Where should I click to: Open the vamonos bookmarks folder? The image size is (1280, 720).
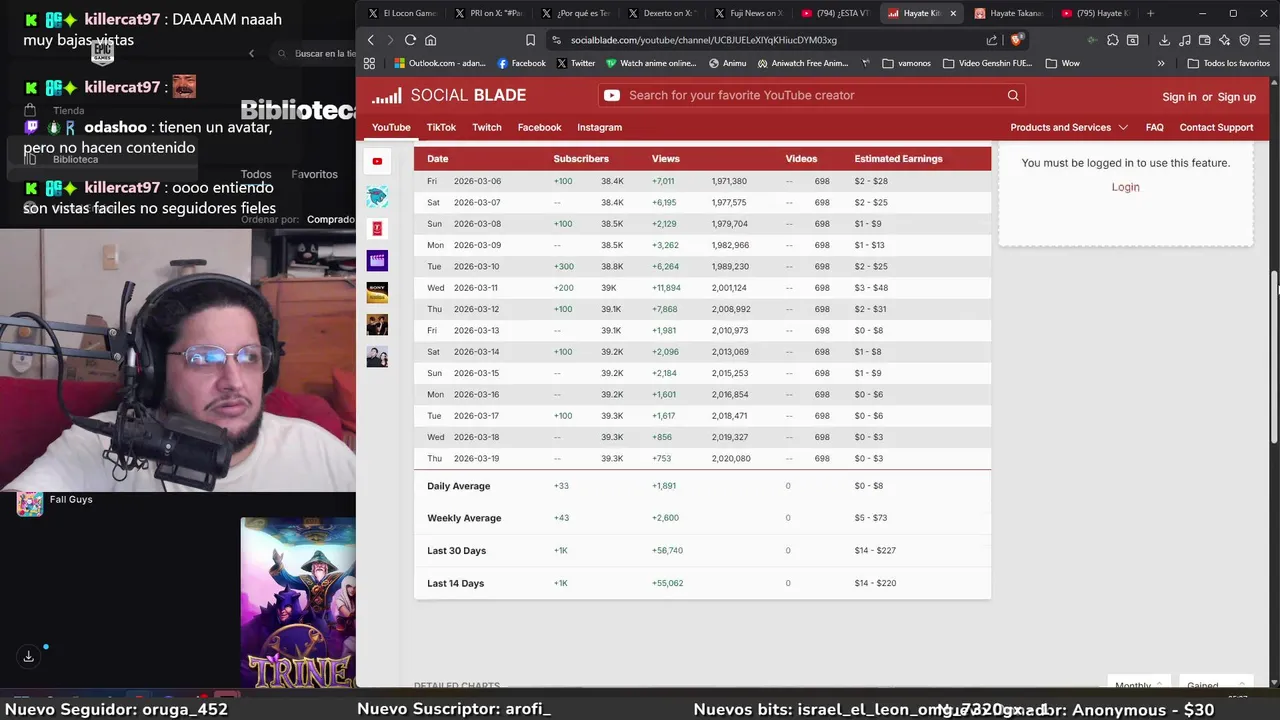(x=906, y=63)
